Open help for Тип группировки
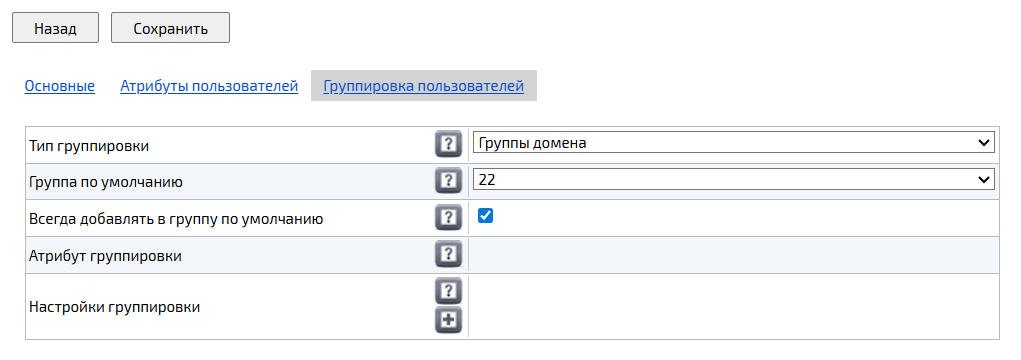The width and height of the screenshot is (1021, 360). click(x=448, y=145)
